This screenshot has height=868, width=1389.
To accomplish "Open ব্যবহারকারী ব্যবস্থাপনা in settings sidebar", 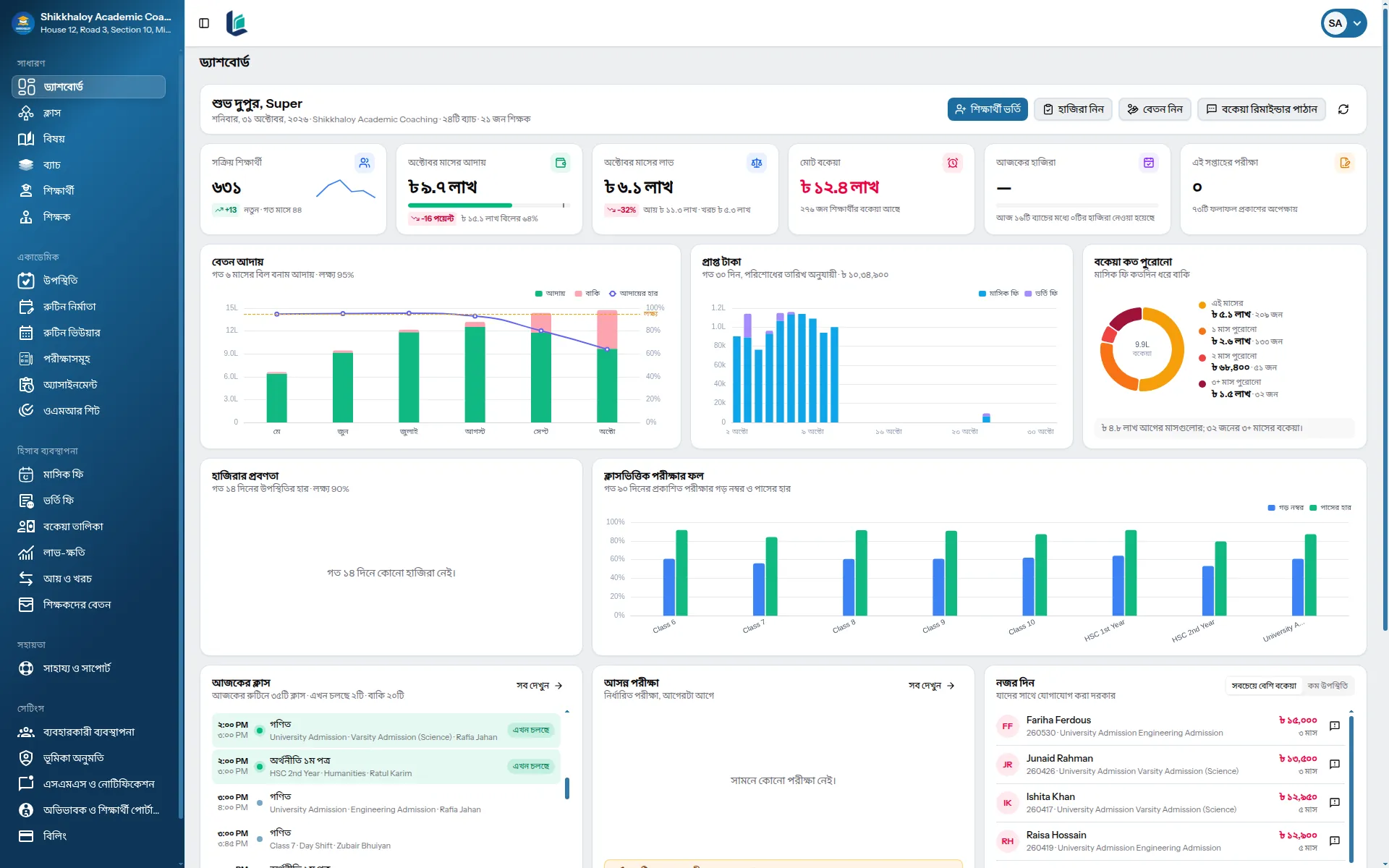I will [88, 732].
